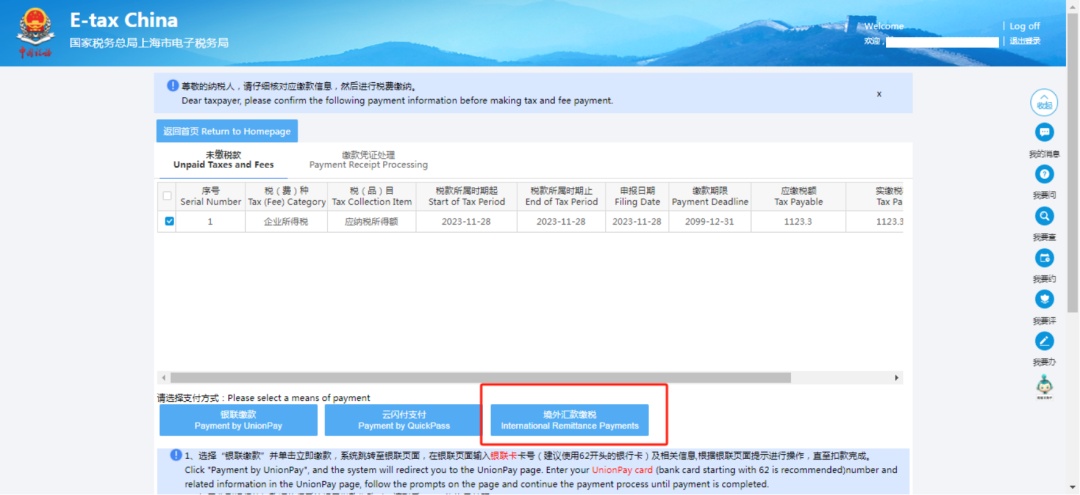The image size is (1080, 495).
Task: Toggle the select-all checkbox in table header
Action: coord(167,195)
